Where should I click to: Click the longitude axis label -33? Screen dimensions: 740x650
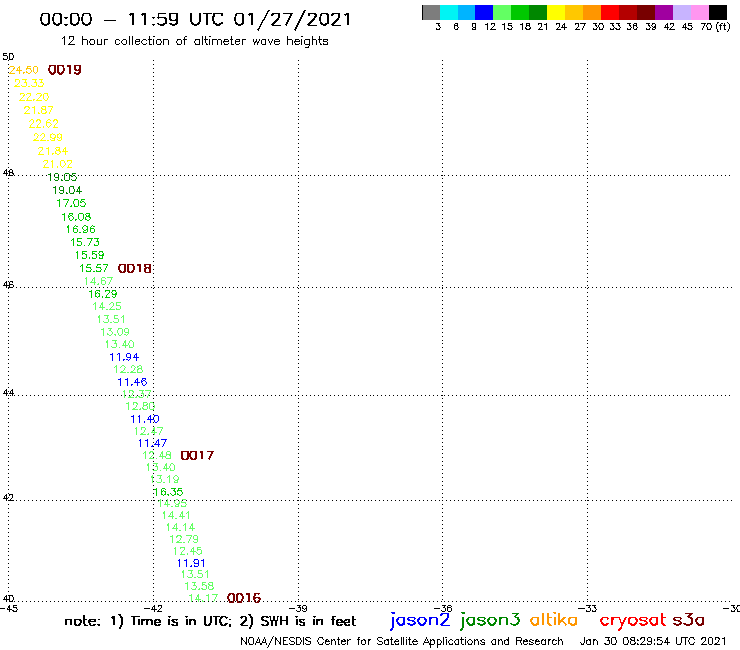pyautogui.click(x=588, y=609)
